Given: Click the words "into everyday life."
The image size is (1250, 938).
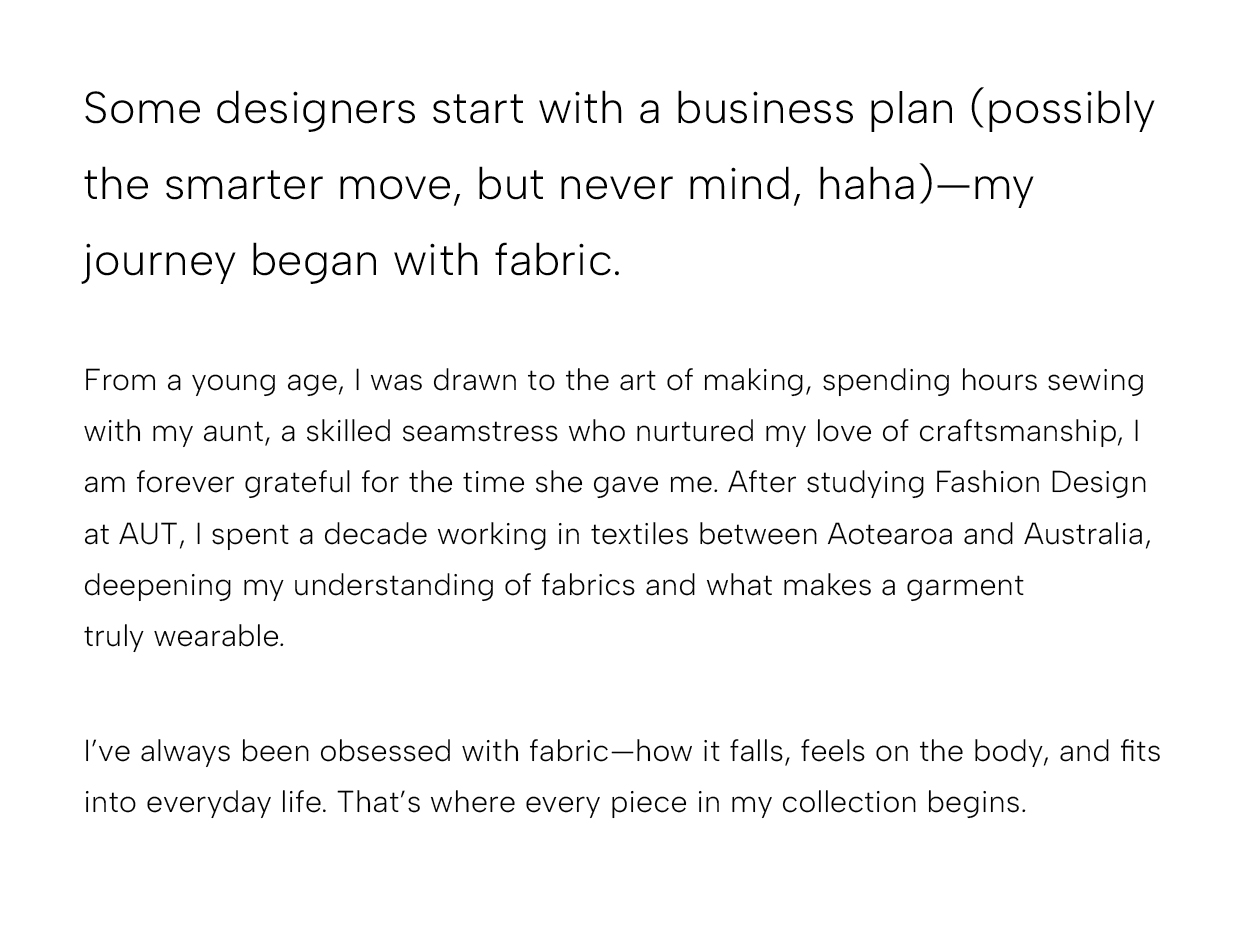Looking at the screenshot, I should [x=205, y=803].
